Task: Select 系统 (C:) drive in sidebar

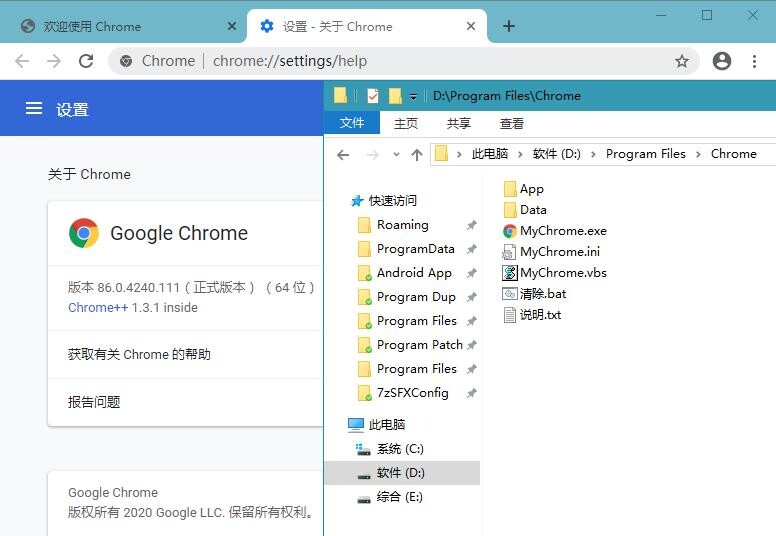Action: [400, 449]
